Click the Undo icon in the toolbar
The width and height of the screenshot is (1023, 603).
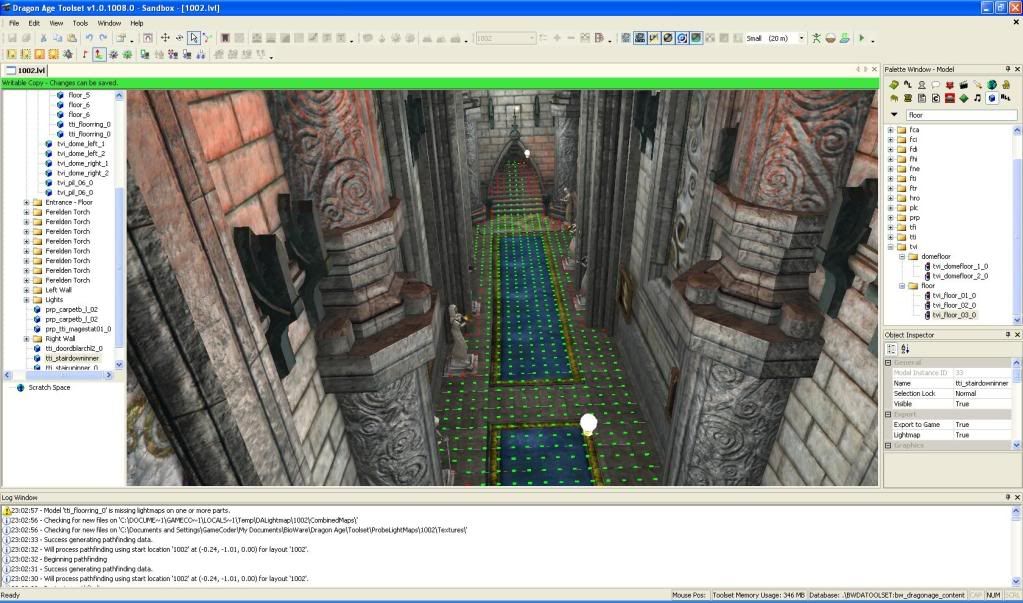click(x=91, y=38)
